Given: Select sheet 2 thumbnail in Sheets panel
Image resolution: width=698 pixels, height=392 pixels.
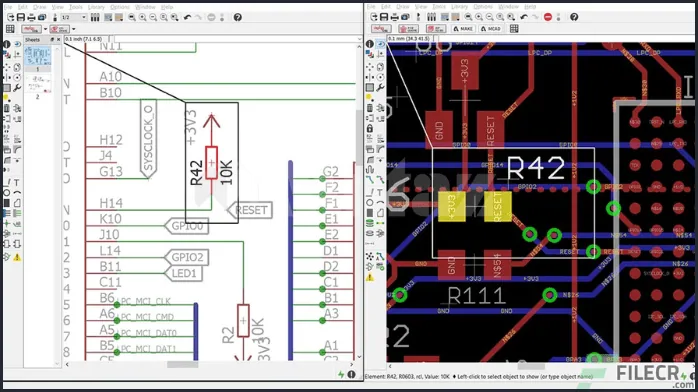Looking at the screenshot, I should click(37, 83).
